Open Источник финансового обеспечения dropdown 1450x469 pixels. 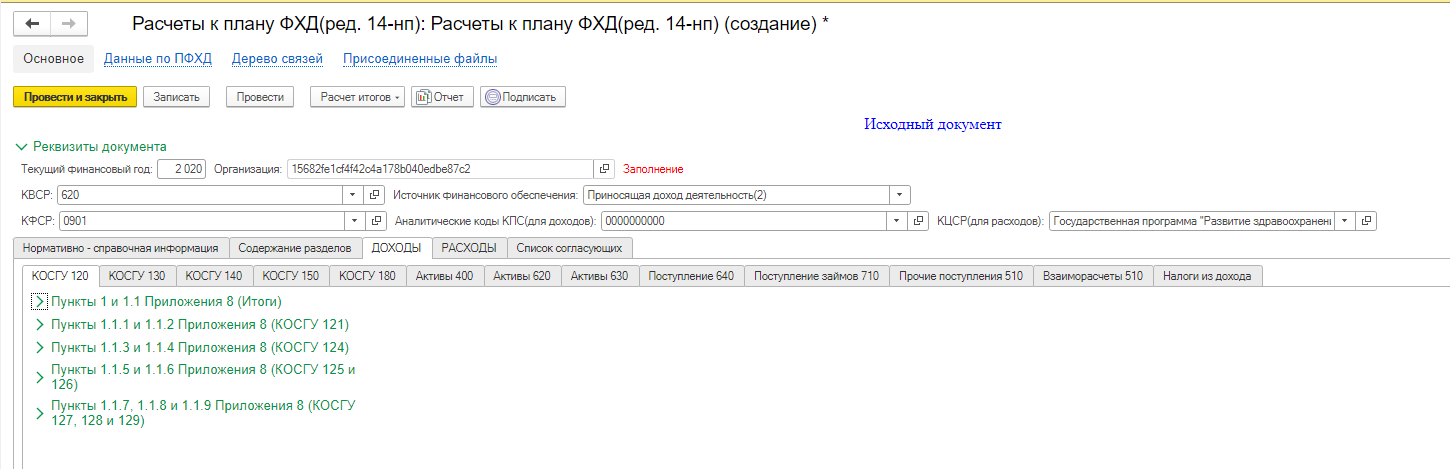[x=900, y=195]
